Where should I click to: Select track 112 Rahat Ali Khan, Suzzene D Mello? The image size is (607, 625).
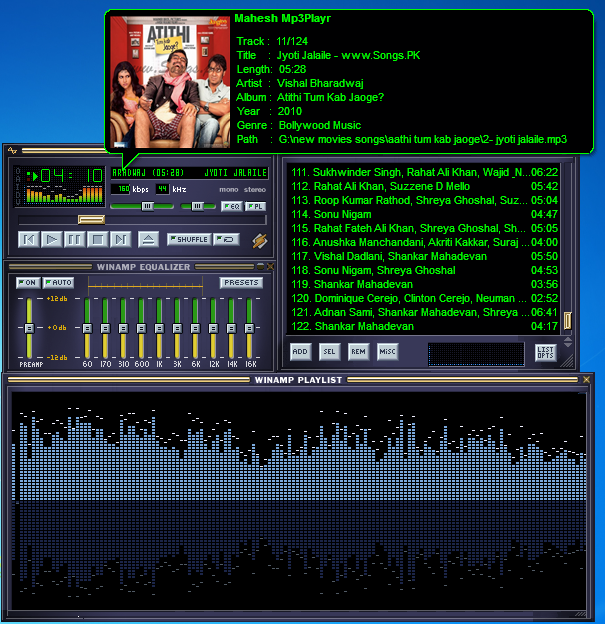424,187
